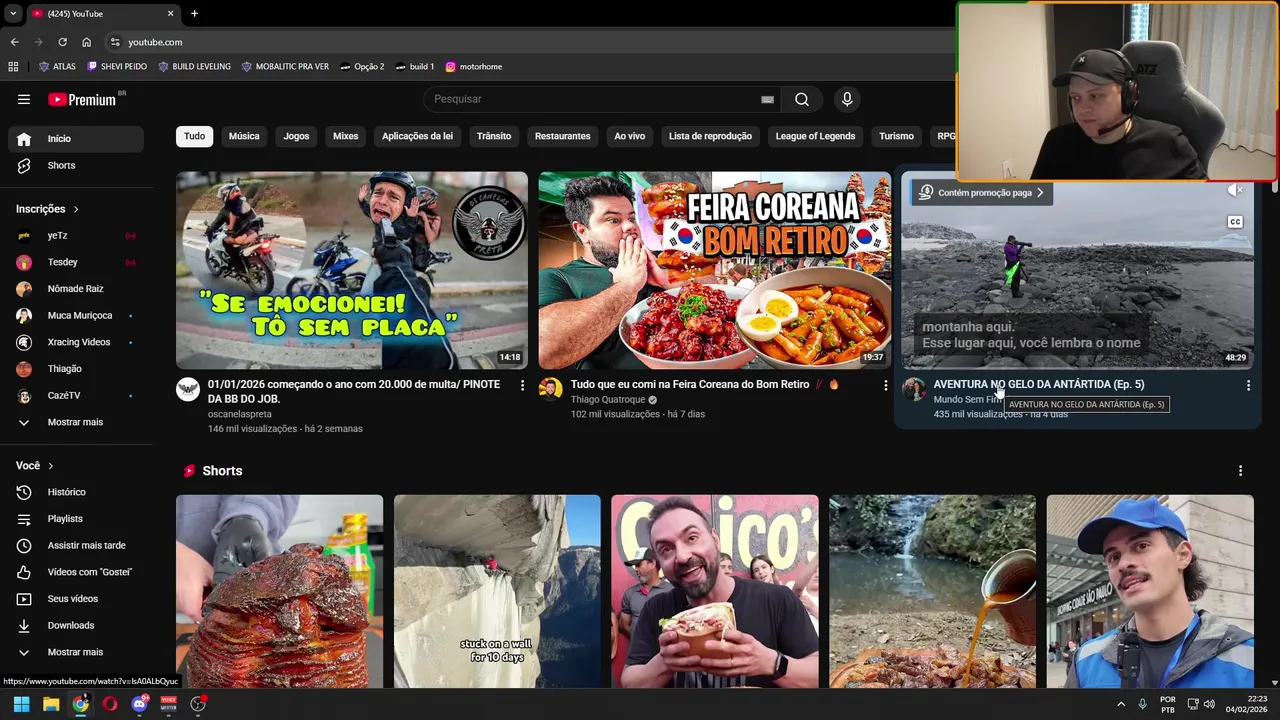This screenshot has width=1280, height=720.
Task: Open Shorts shelf options menu
Action: (x=1240, y=471)
